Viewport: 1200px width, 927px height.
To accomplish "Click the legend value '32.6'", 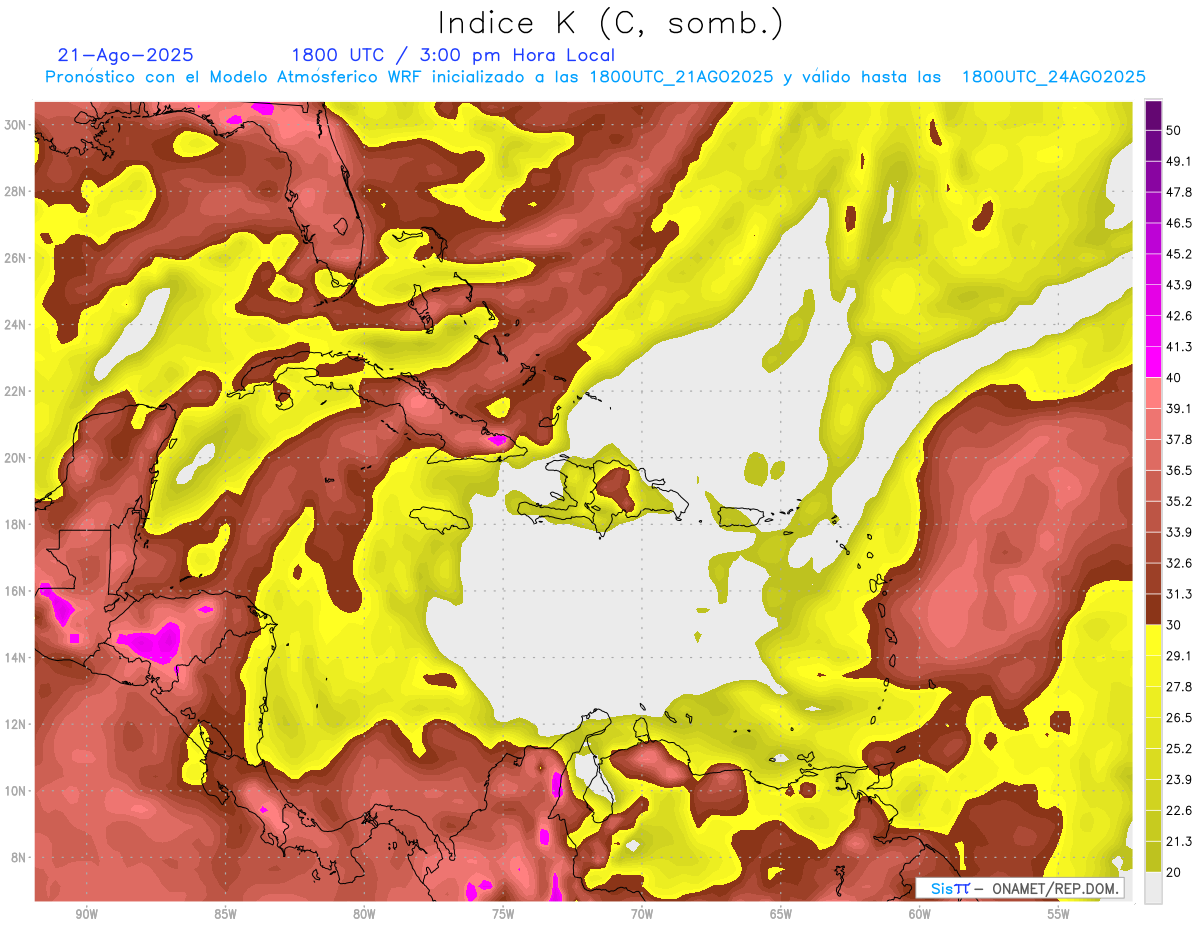I will 1179,563.
